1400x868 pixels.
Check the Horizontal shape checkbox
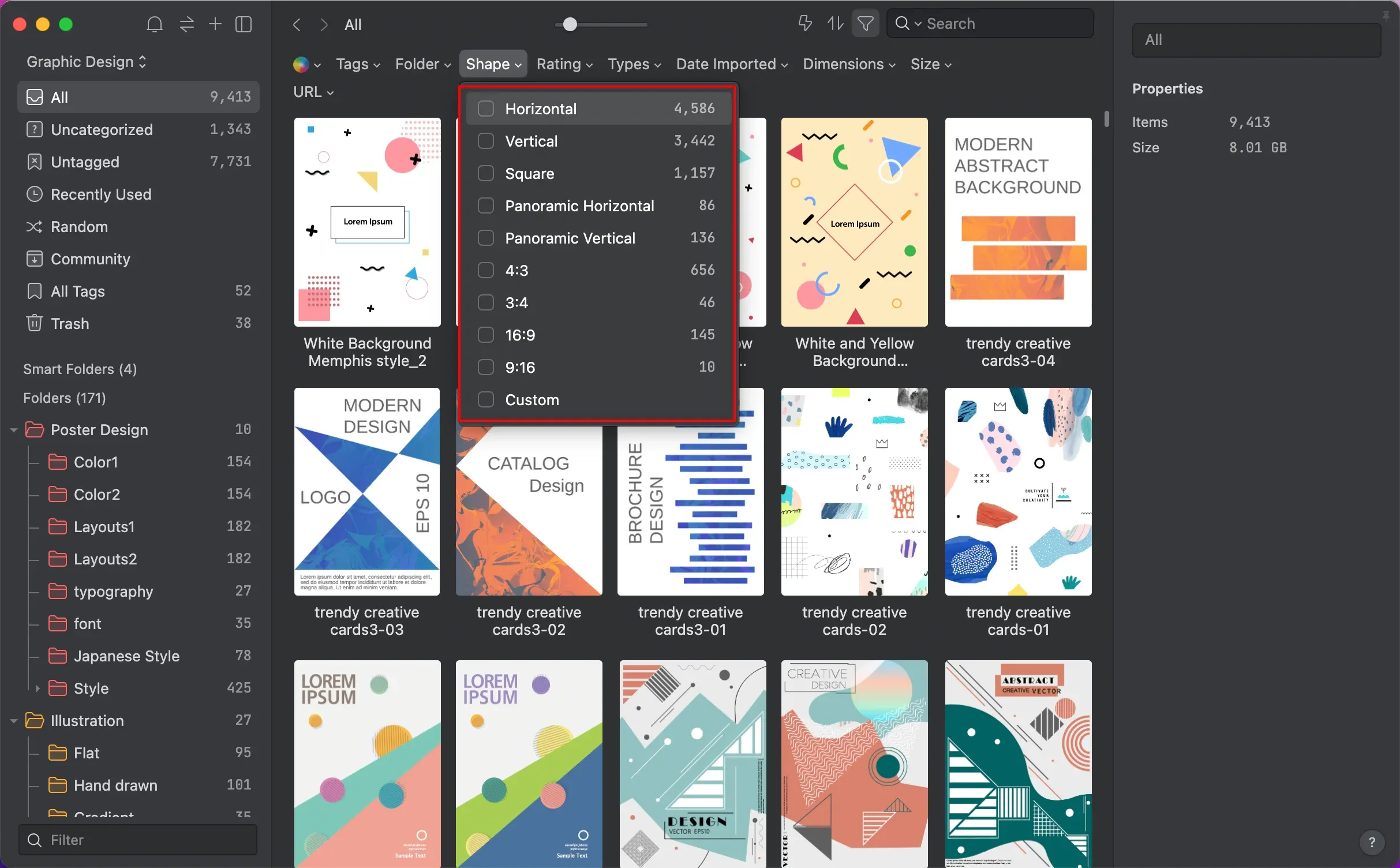click(x=486, y=108)
